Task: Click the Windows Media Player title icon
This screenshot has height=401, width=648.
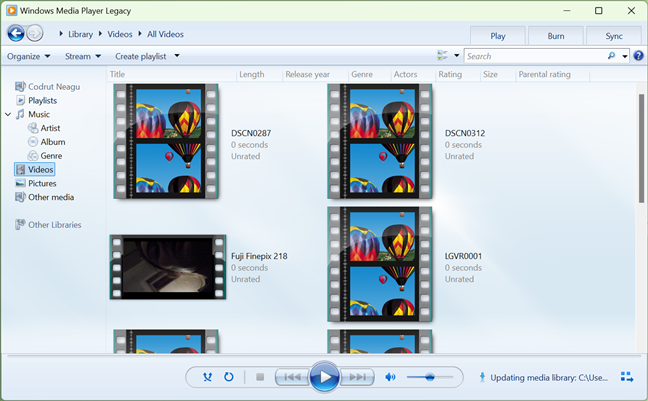Action: coord(12,10)
